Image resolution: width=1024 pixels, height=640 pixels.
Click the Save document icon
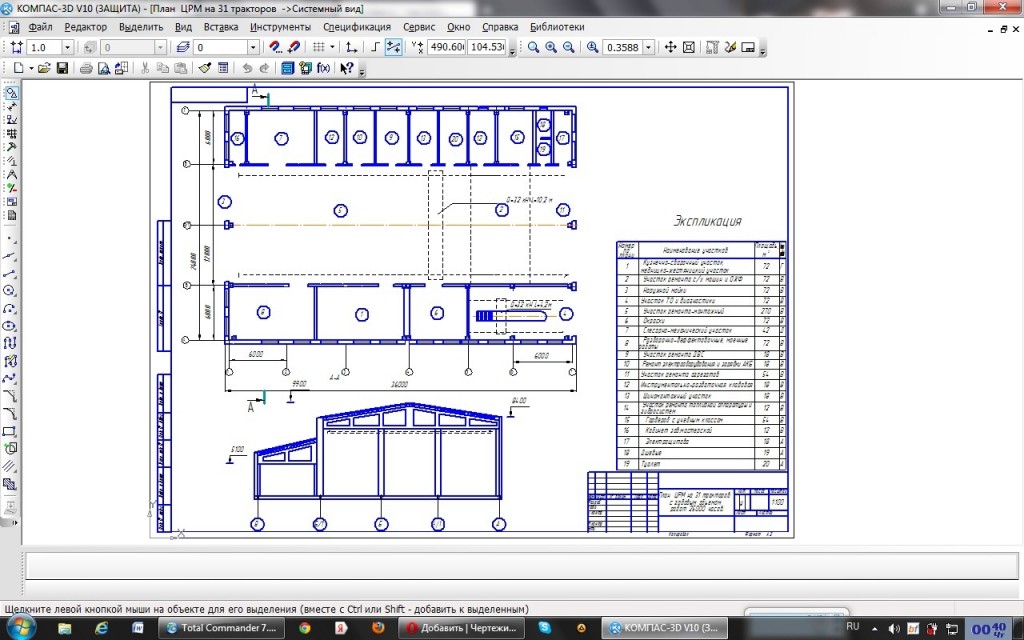point(62,68)
